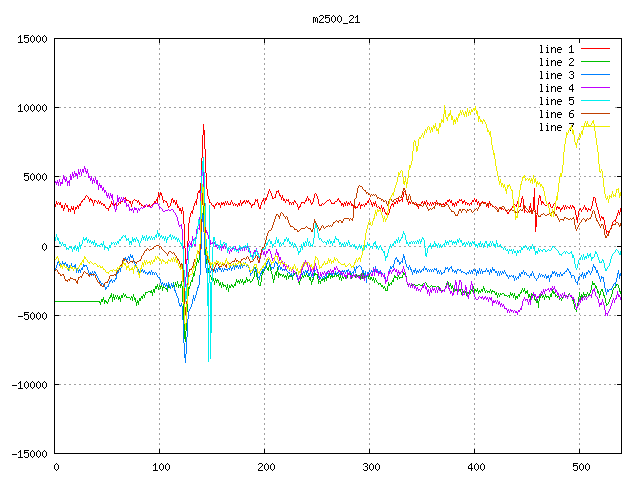The image size is (640, 480).
Task: Select the 'line 1' legend label
Action: [556, 49]
